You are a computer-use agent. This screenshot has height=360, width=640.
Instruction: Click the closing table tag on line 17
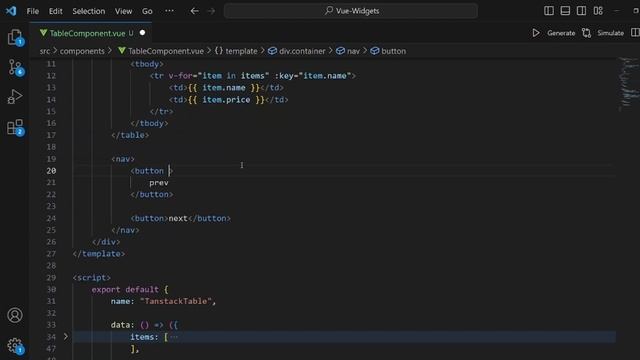tap(130, 135)
